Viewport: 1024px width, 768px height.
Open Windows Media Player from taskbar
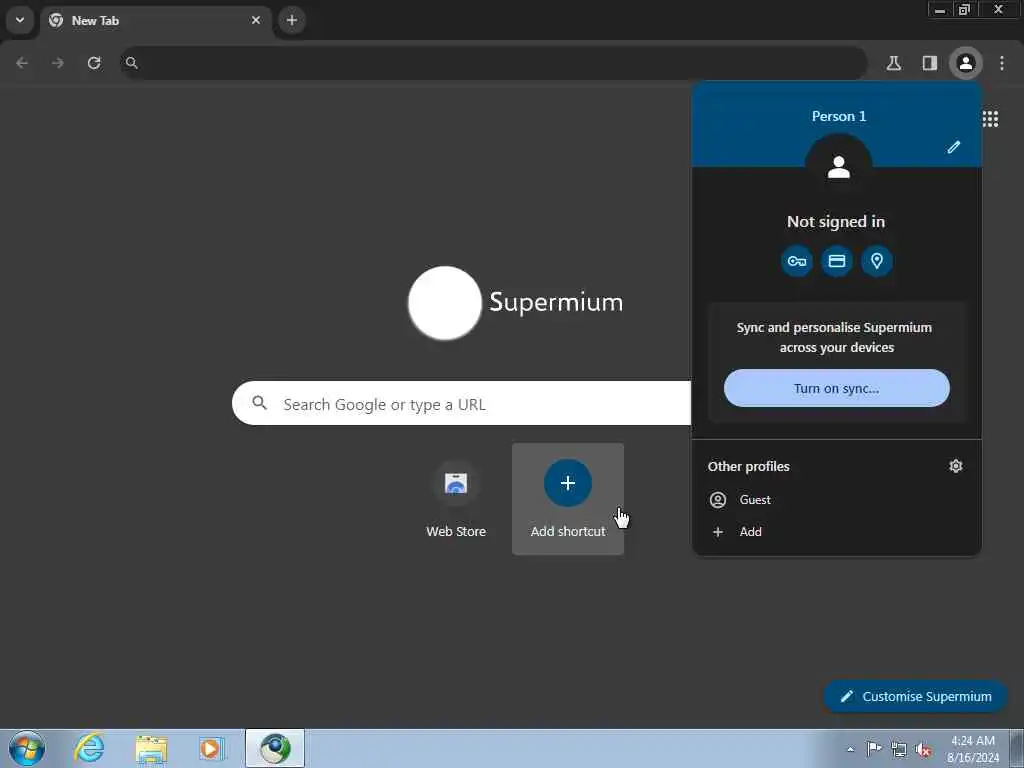point(212,748)
